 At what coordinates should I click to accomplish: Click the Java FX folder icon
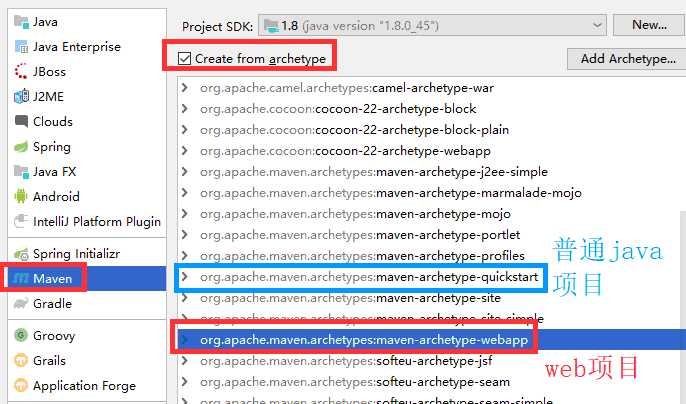[x=21, y=172]
